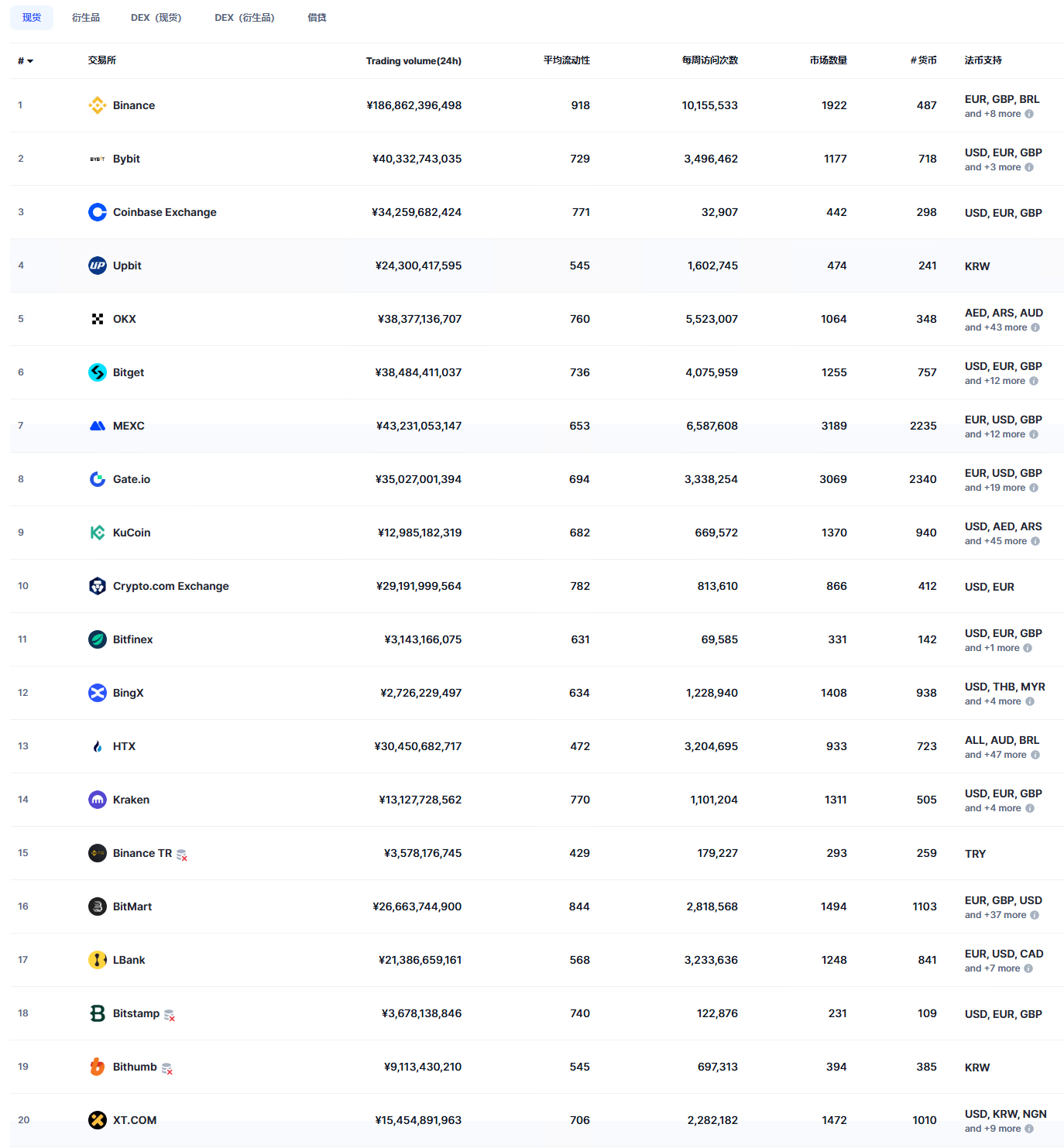Click the MEXC logo icon

pos(98,426)
